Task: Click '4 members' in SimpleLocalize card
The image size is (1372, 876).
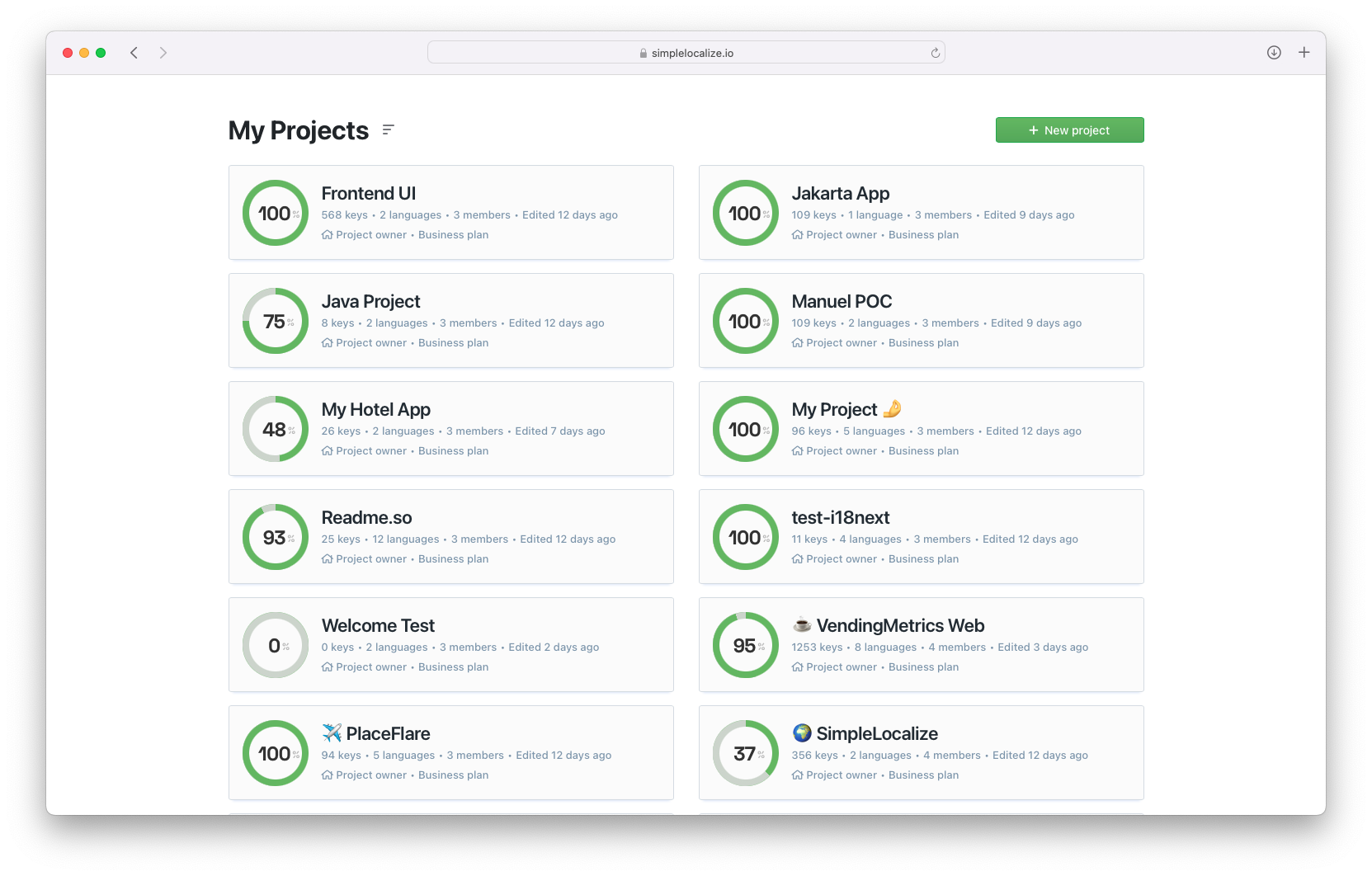Action: [x=952, y=756]
